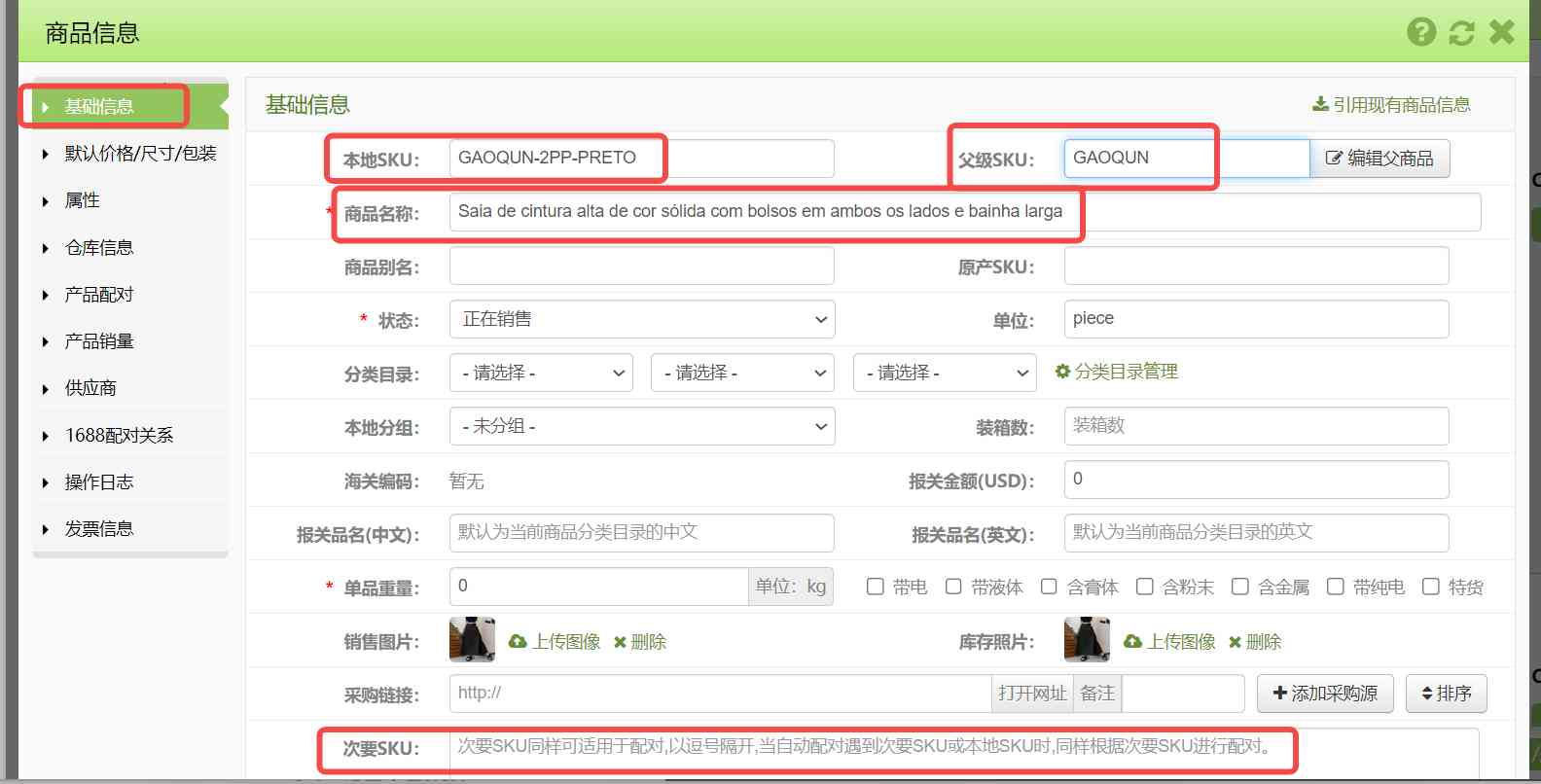This screenshot has height=784, width=1541.
Task: Enable the 带电 checkbox
Action: tap(876, 587)
